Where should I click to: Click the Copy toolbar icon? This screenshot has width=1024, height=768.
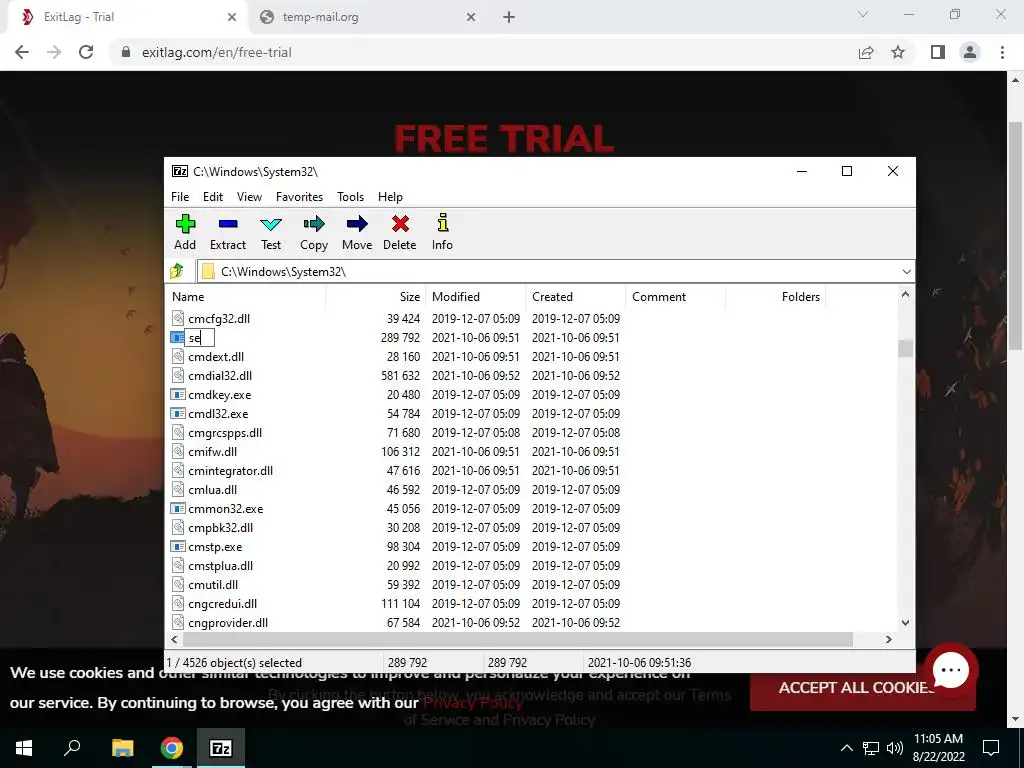pos(314,224)
